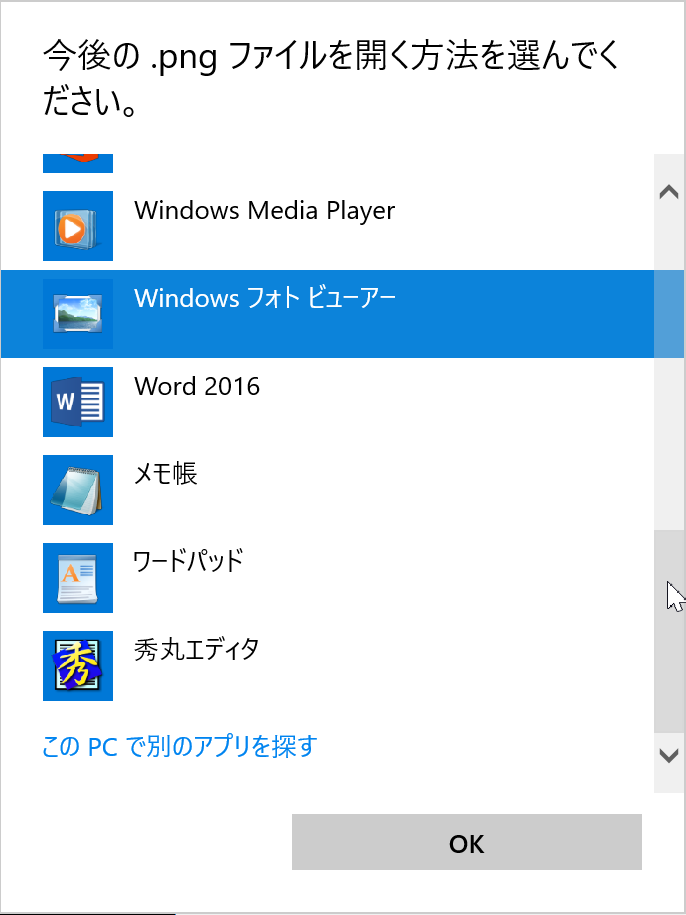This screenshot has width=686, height=915.
Task: Click the partly hidden app icon above Windows Media Player
Action: click(x=78, y=163)
